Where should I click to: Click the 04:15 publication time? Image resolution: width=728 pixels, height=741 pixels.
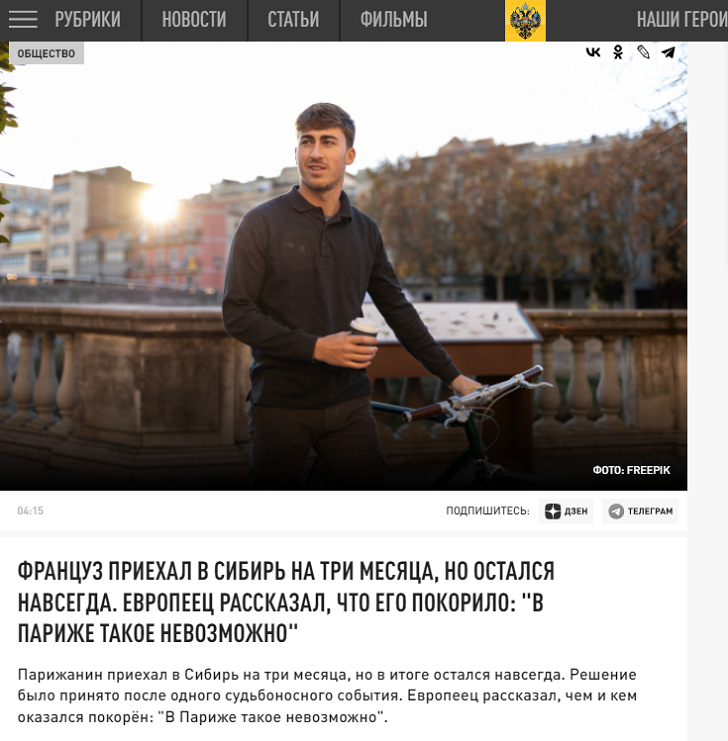coord(30,511)
